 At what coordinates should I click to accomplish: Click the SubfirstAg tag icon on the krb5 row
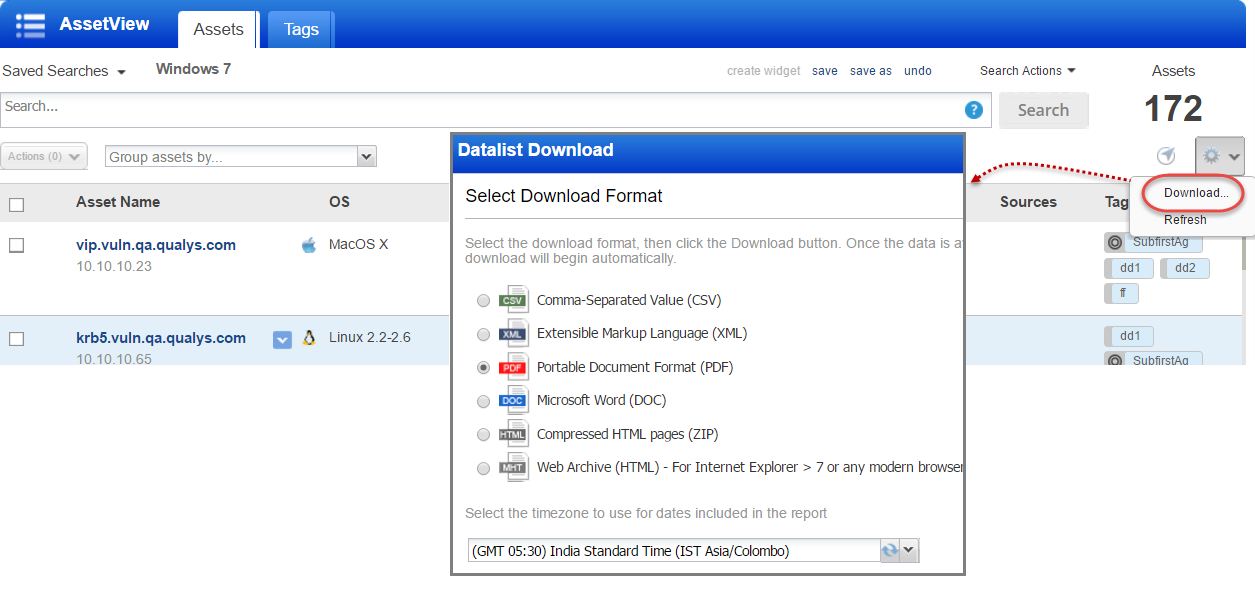[x=1115, y=360]
